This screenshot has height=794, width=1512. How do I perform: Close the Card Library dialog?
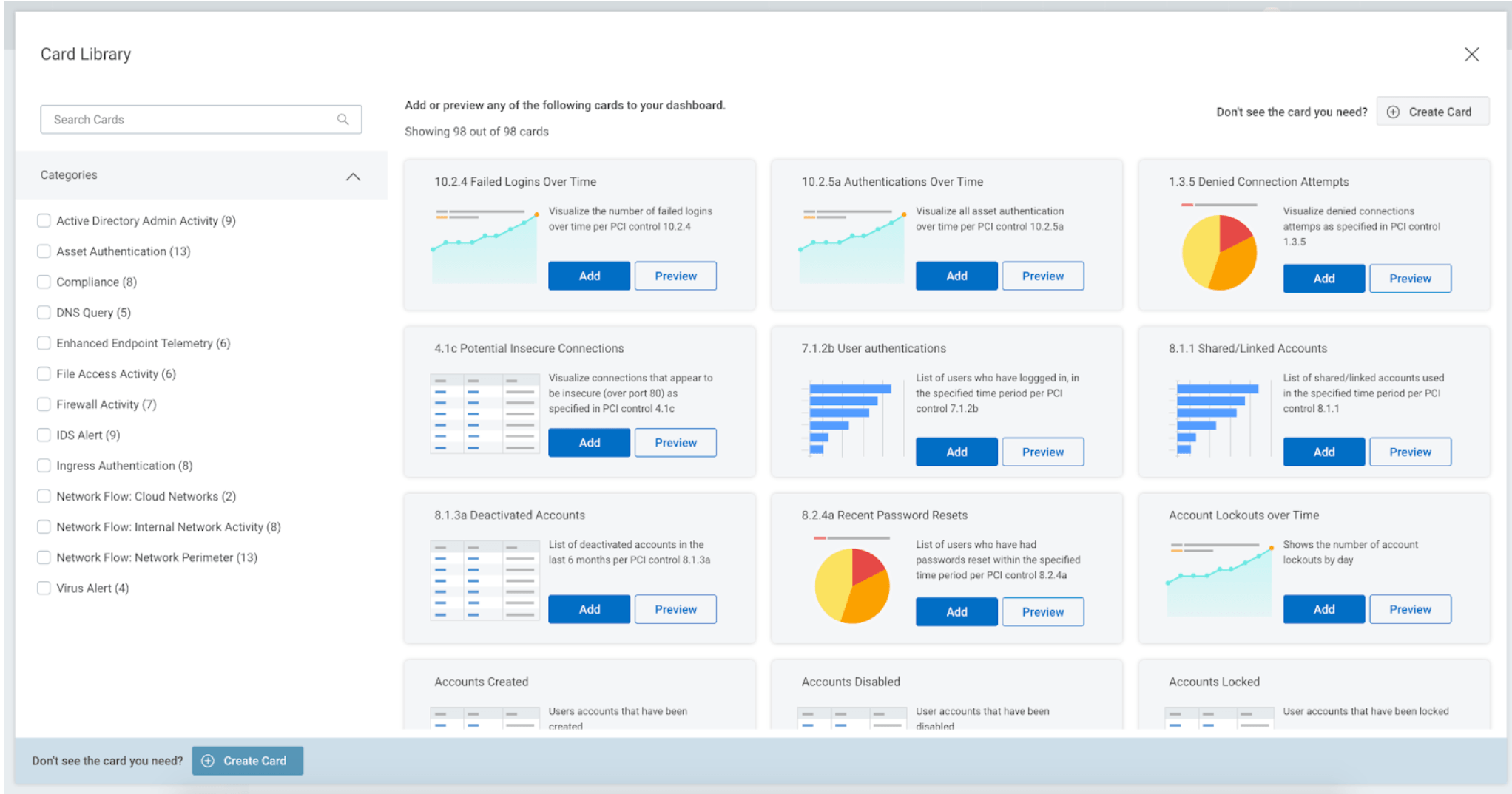click(x=1471, y=55)
